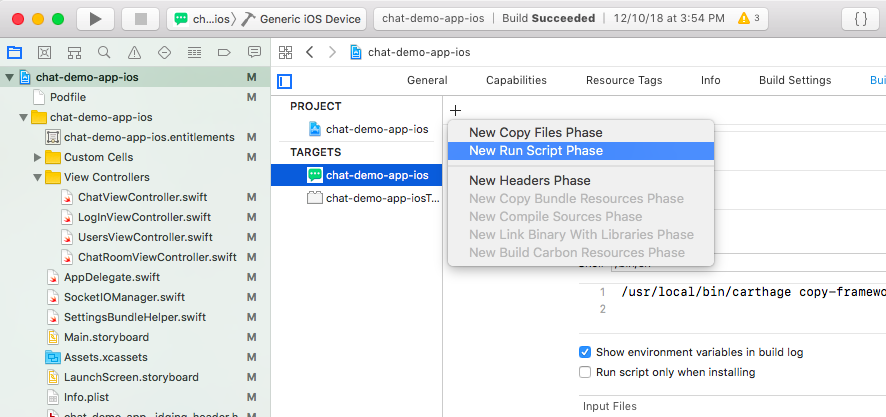Open the test navigator diamond icon
Image resolution: width=886 pixels, height=417 pixels.
[164, 53]
